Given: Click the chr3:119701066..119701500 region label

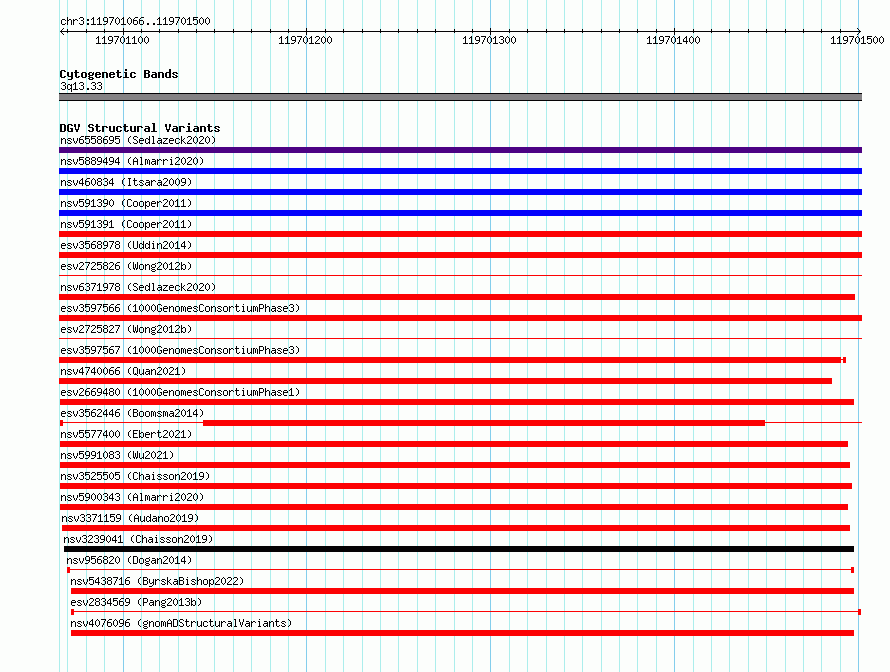Looking at the screenshot, I should click(x=135, y=21).
